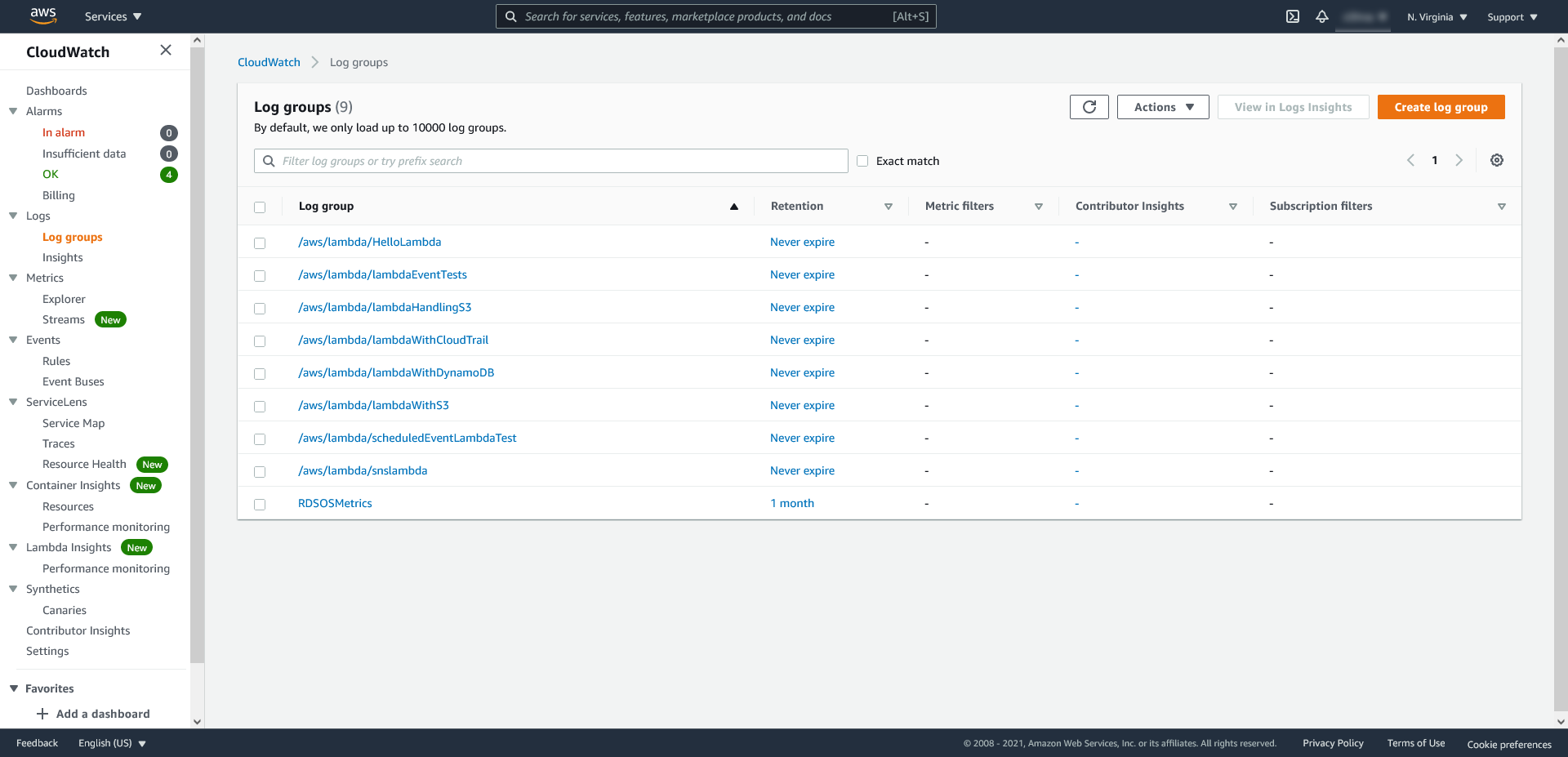
Task: Open the Services dropdown menu
Action: [113, 16]
